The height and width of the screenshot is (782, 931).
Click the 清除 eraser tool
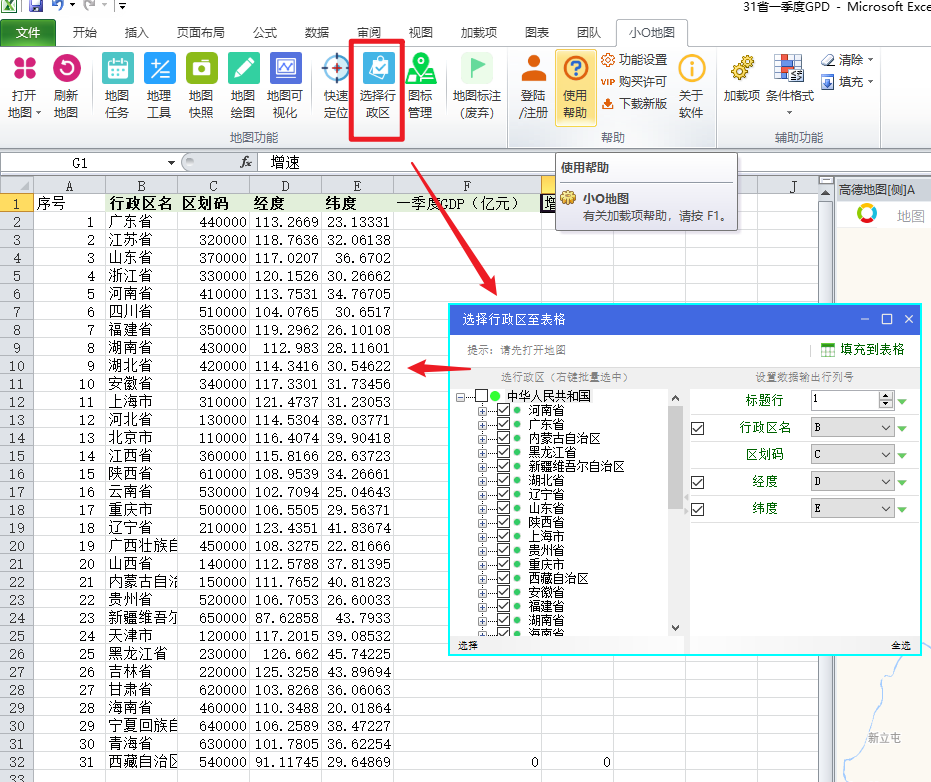tap(847, 60)
